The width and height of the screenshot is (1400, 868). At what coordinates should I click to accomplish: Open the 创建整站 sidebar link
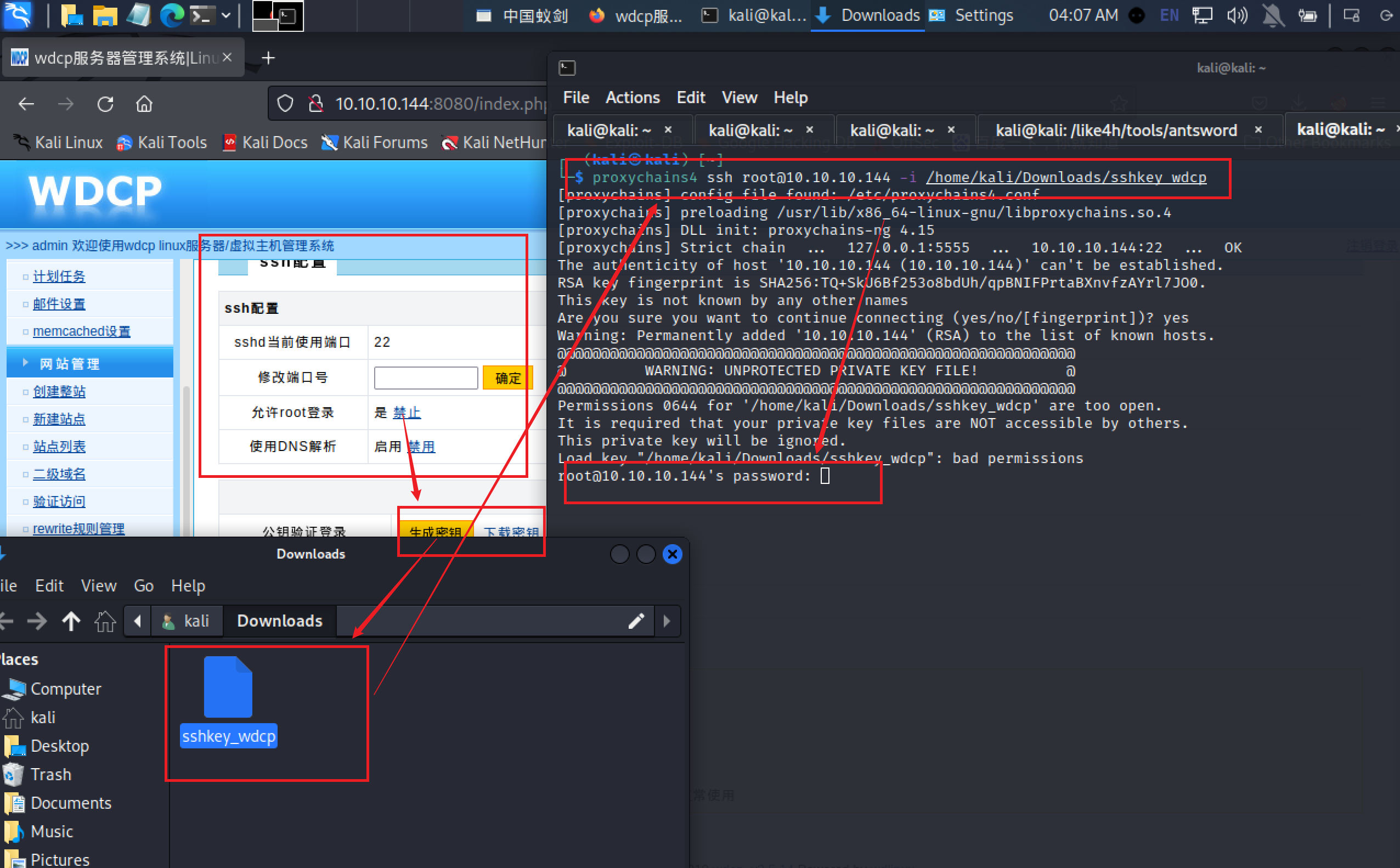pos(59,392)
